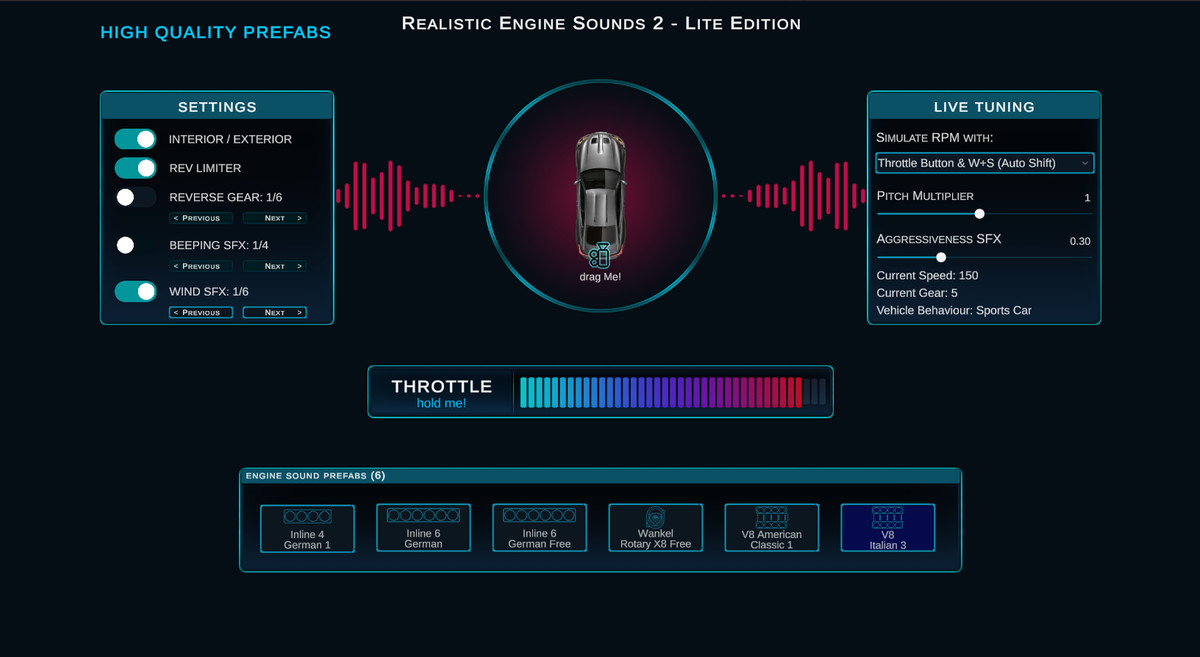Select the Inline 6 German Free prefab

[x=539, y=528]
